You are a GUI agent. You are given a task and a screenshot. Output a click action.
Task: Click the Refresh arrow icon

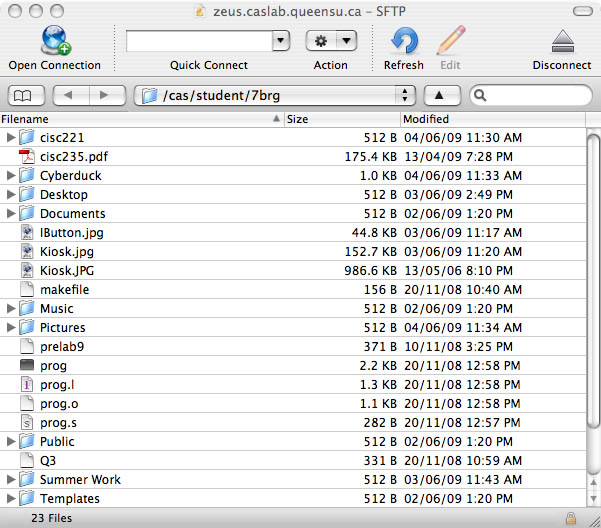(x=404, y=40)
